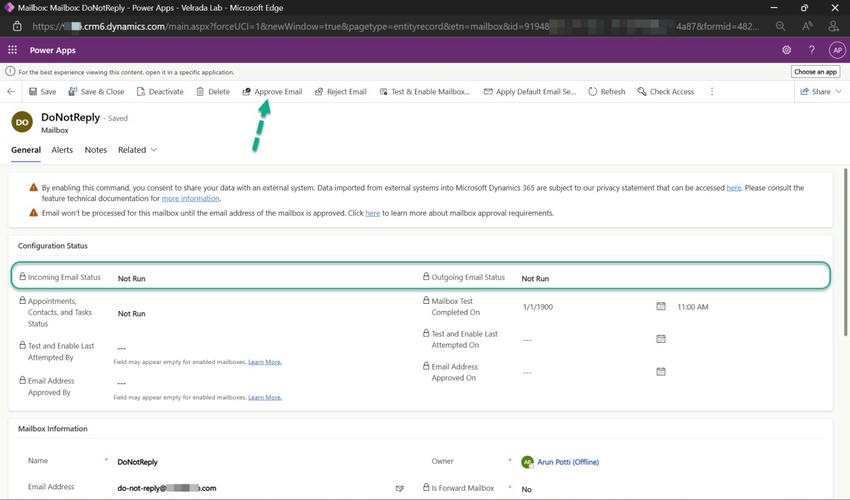
Task: Open calendar for Mailbox Test Completed On
Action: click(x=661, y=306)
